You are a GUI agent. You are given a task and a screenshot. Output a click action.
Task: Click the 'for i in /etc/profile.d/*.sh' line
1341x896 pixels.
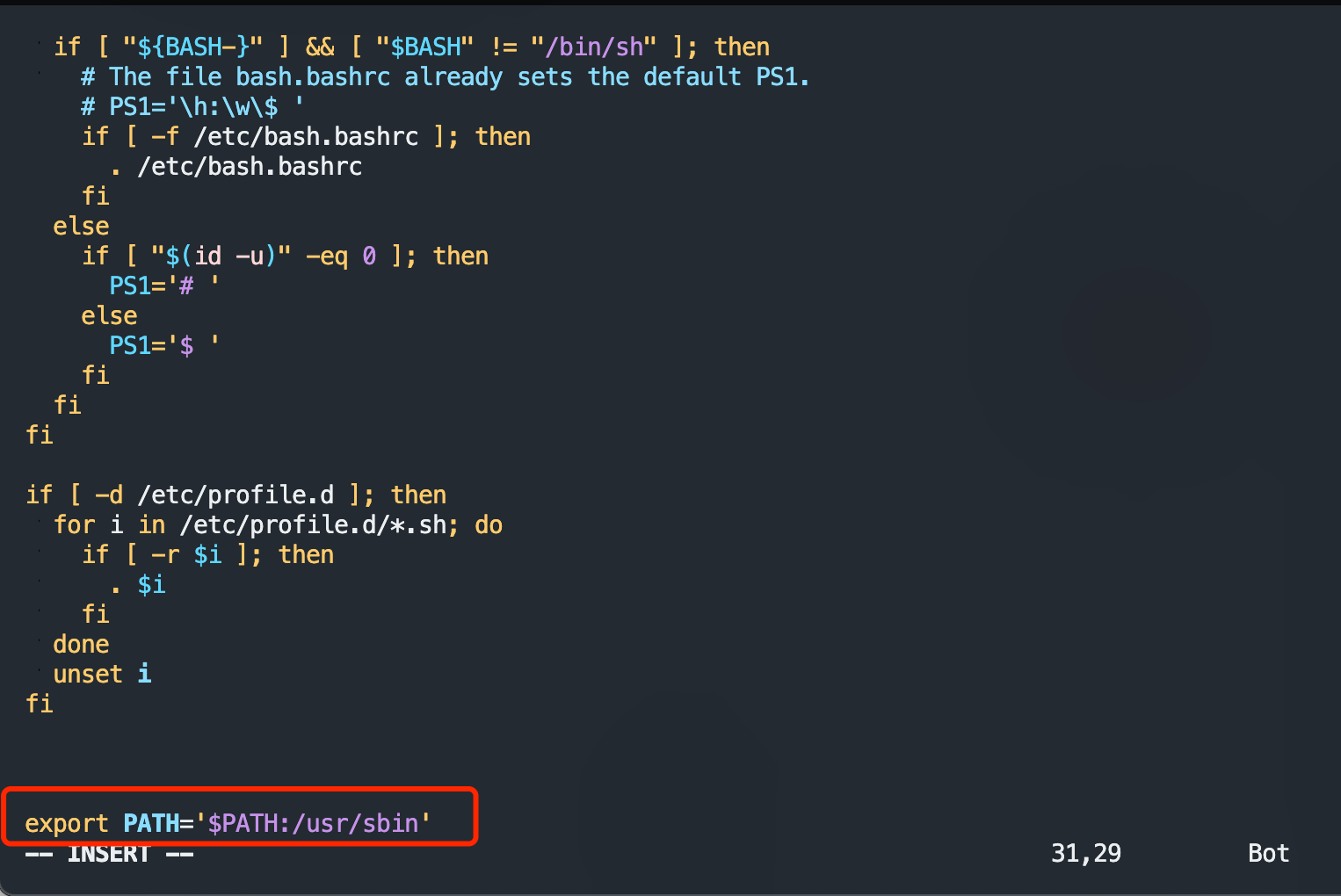tap(278, 525)
